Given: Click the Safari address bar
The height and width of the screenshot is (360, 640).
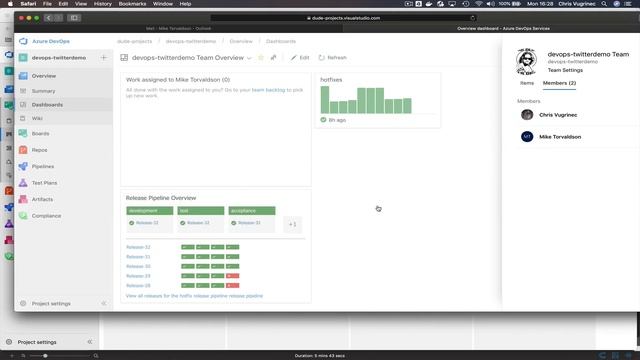Looking at the screenshot, I should 343,18.
